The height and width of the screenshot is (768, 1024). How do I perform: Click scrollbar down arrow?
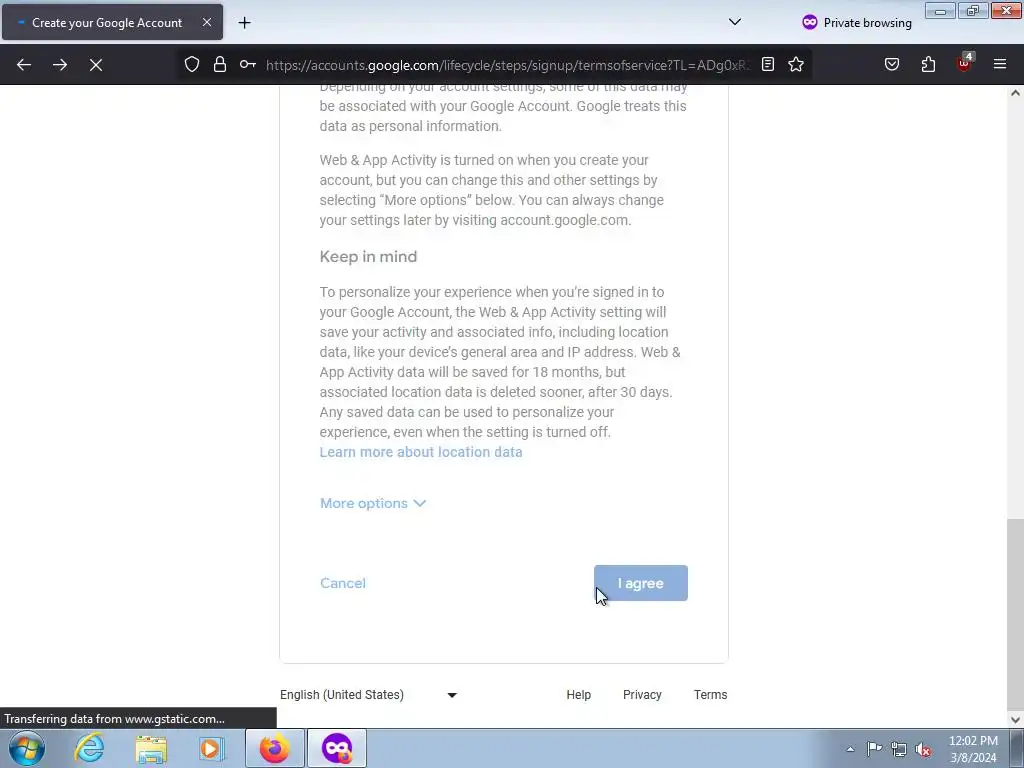pos(1015,720)
